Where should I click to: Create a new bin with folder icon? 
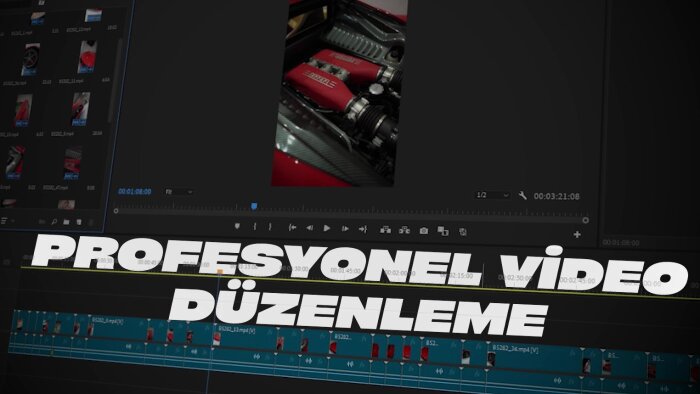click(66, 222)
